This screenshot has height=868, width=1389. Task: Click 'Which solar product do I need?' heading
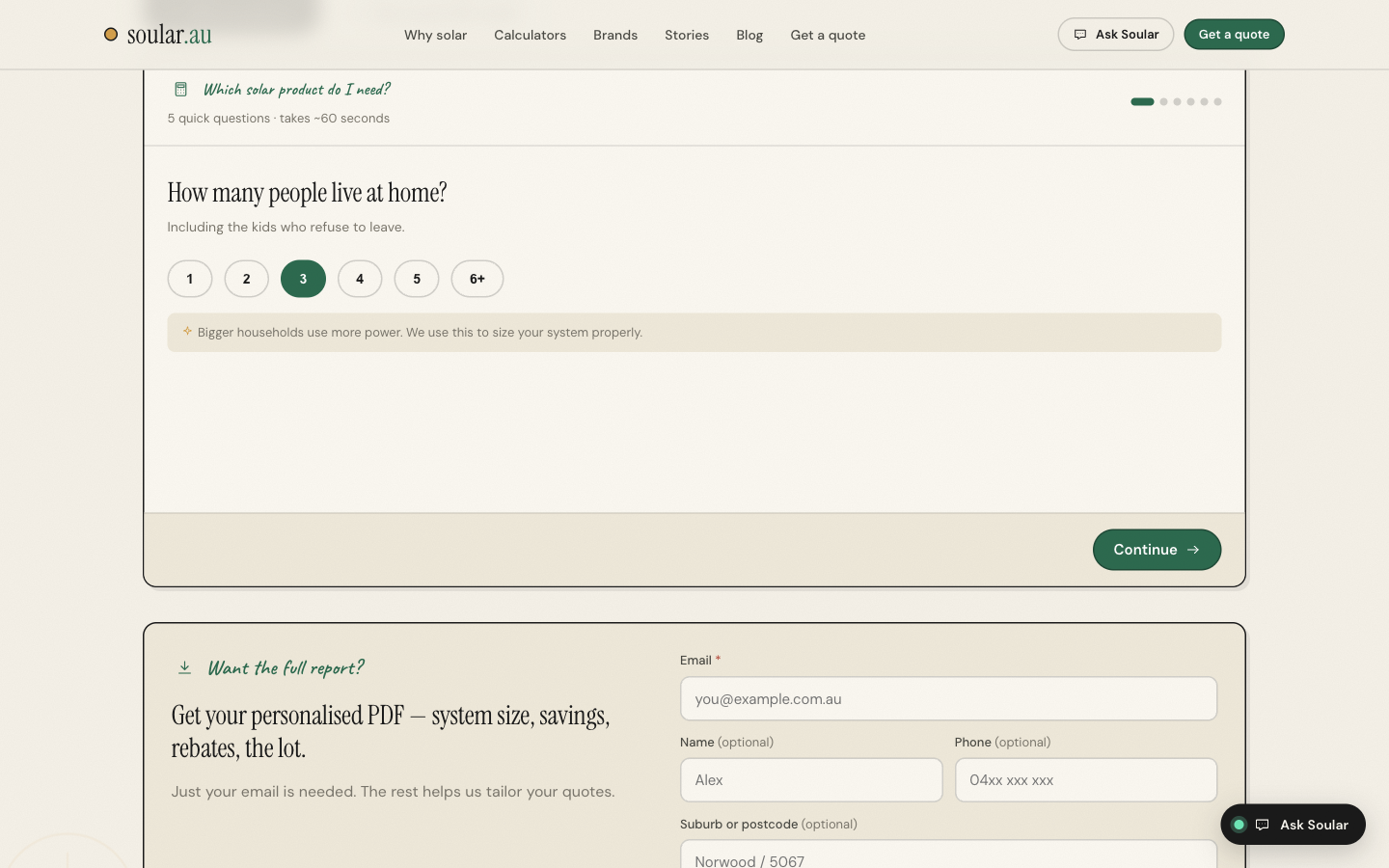(x=297, y=90)
